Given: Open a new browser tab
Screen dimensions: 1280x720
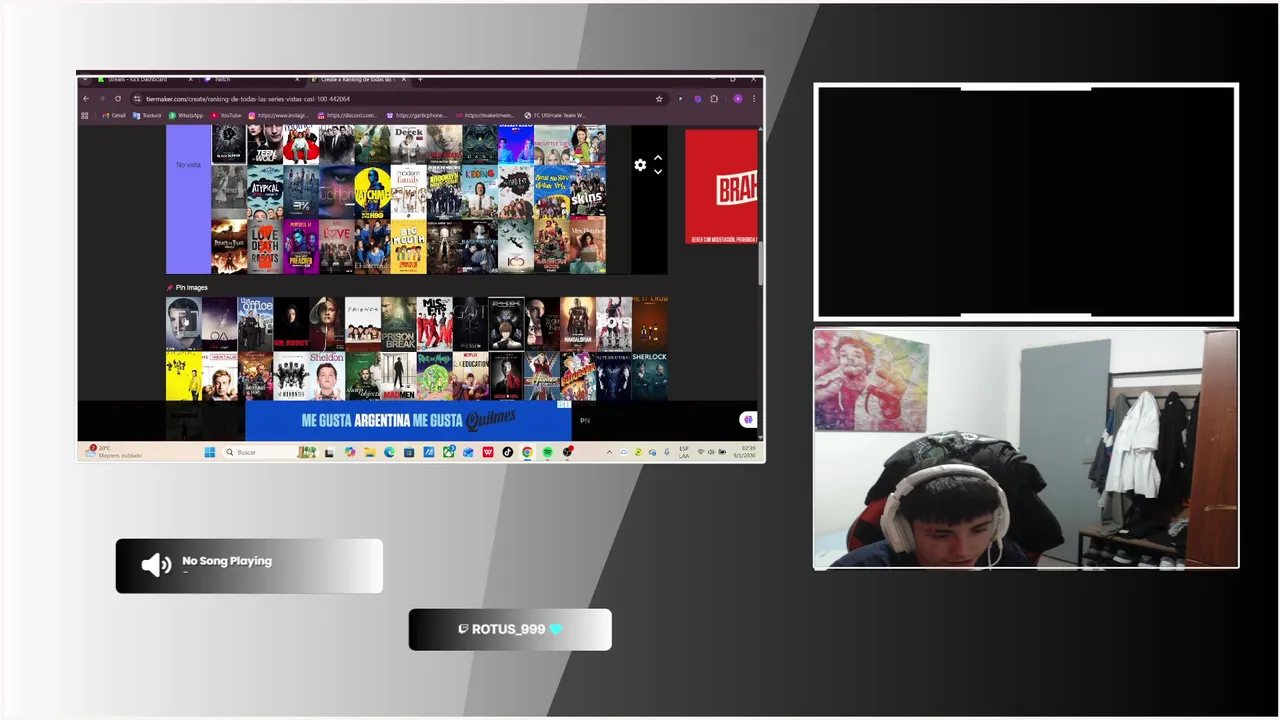Looking at the screenshot, I should [x=420, y=79].
